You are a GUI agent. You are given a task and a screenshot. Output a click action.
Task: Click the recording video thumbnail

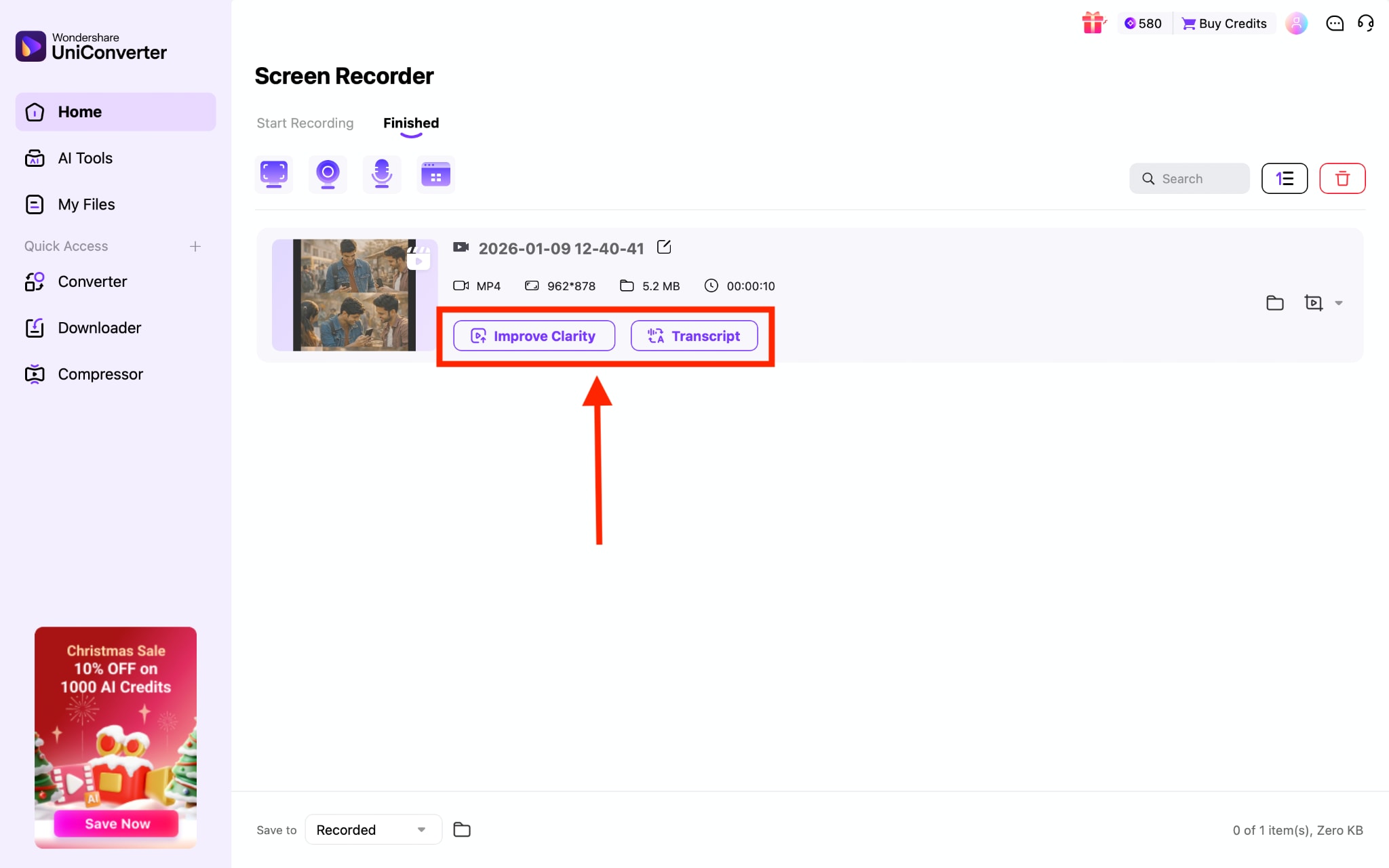point(353,294)
